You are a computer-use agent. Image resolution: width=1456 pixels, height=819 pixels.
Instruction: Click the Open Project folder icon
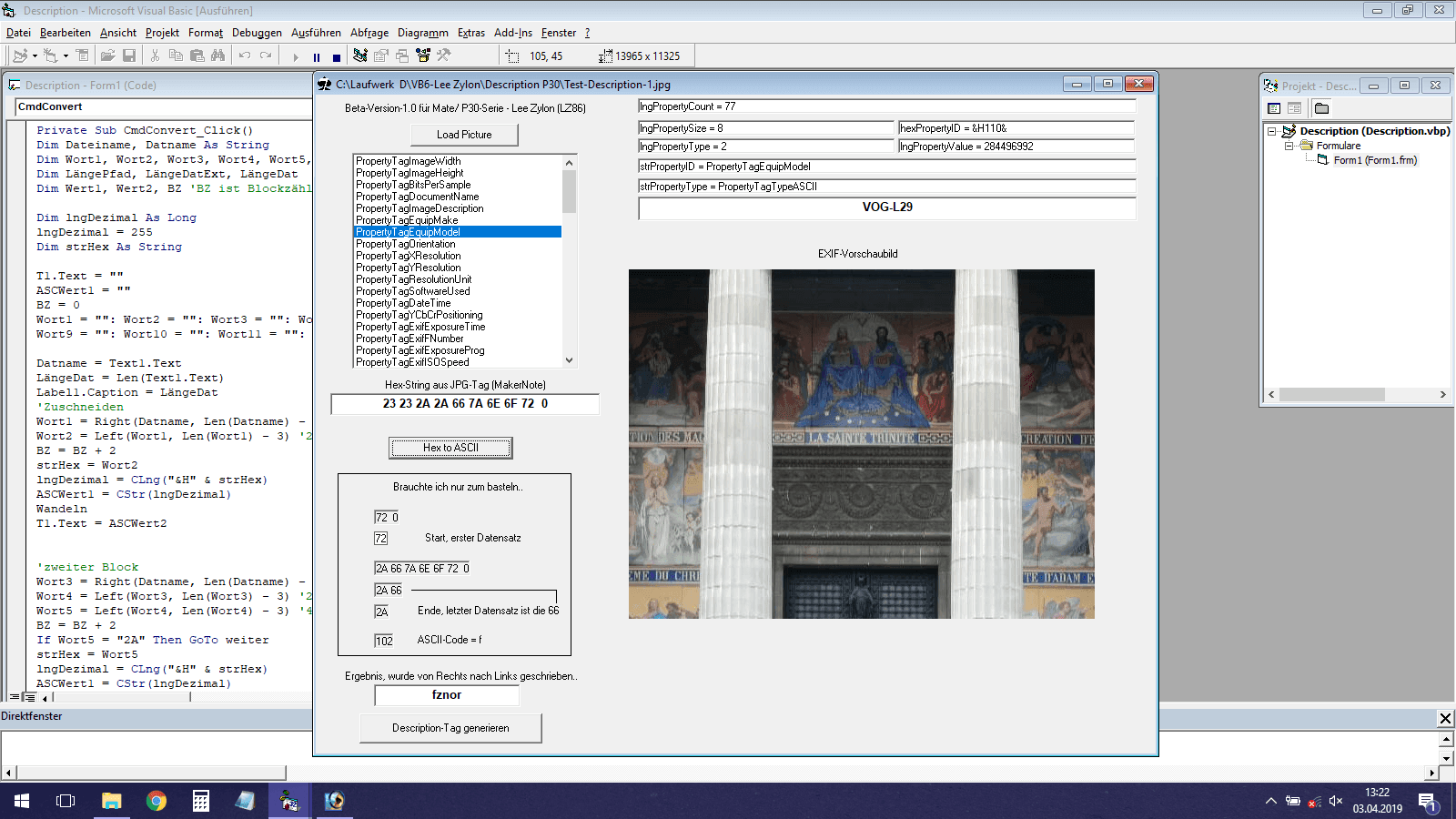coord(107,56)
